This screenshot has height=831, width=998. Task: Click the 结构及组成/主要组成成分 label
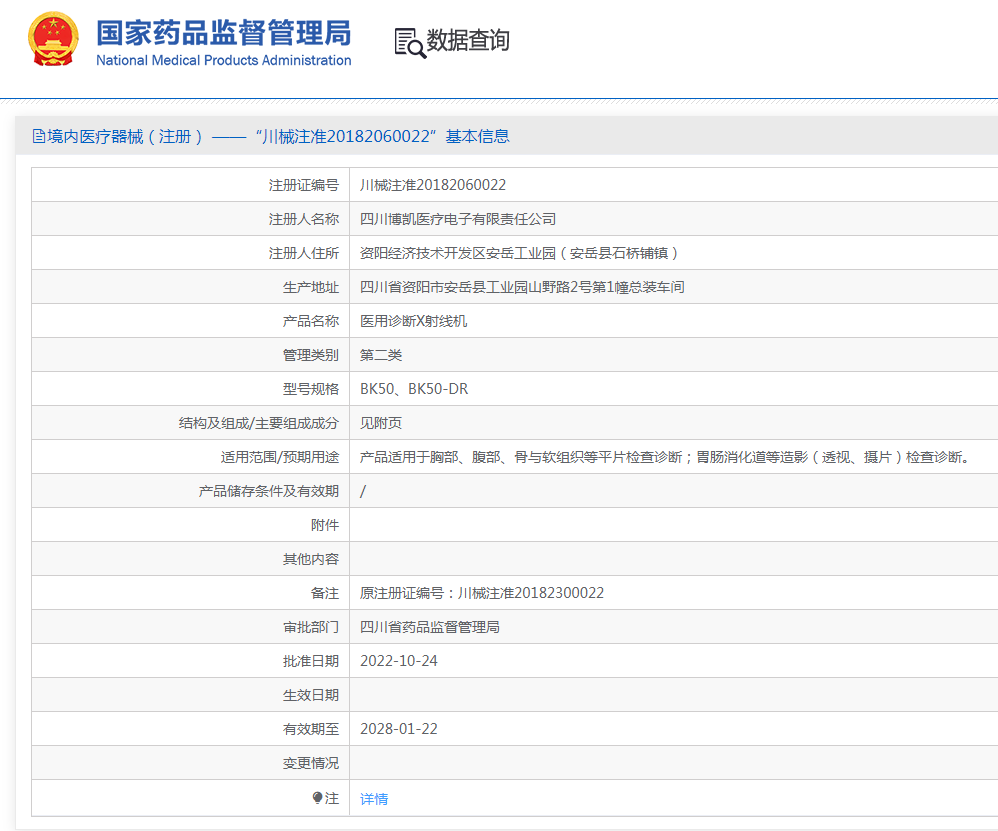[258, 423]
